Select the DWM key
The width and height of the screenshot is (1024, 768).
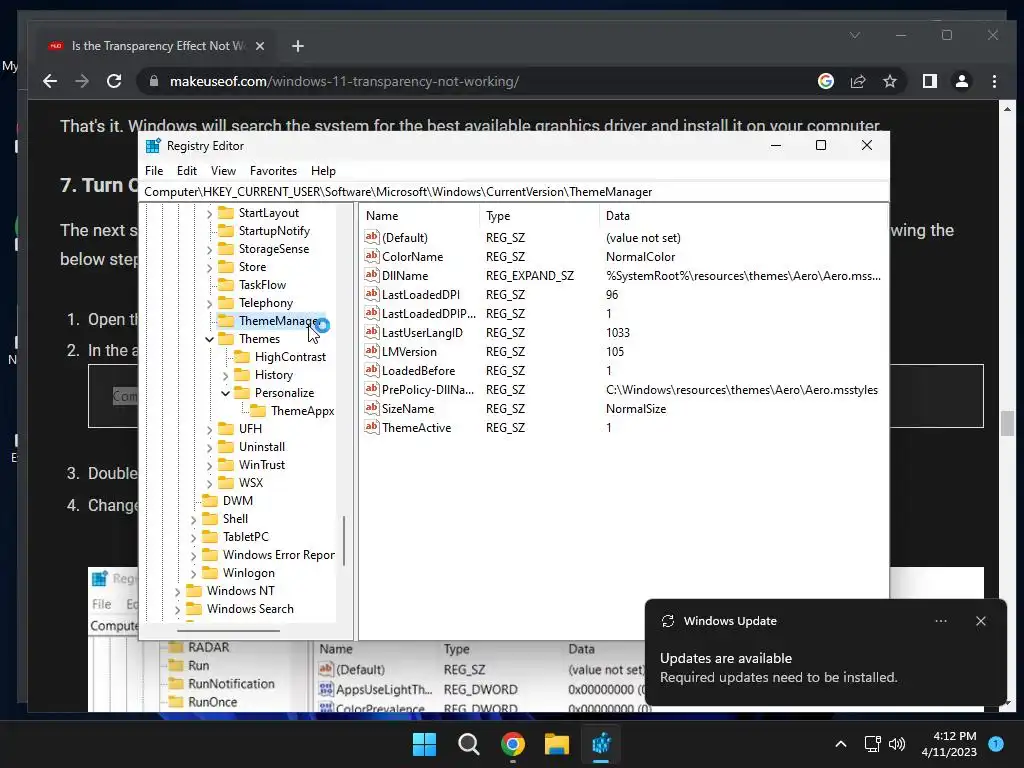click(x=238, y=501)
